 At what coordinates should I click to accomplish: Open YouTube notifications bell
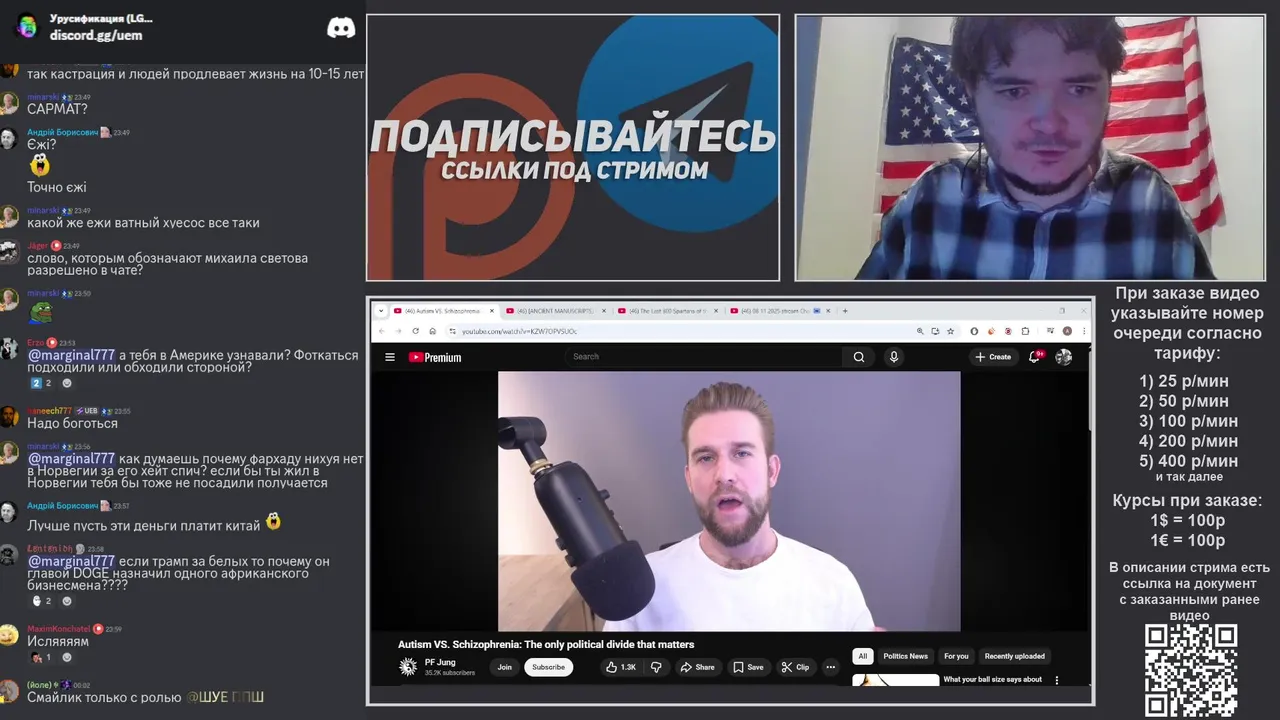(x=1035, y=357)
